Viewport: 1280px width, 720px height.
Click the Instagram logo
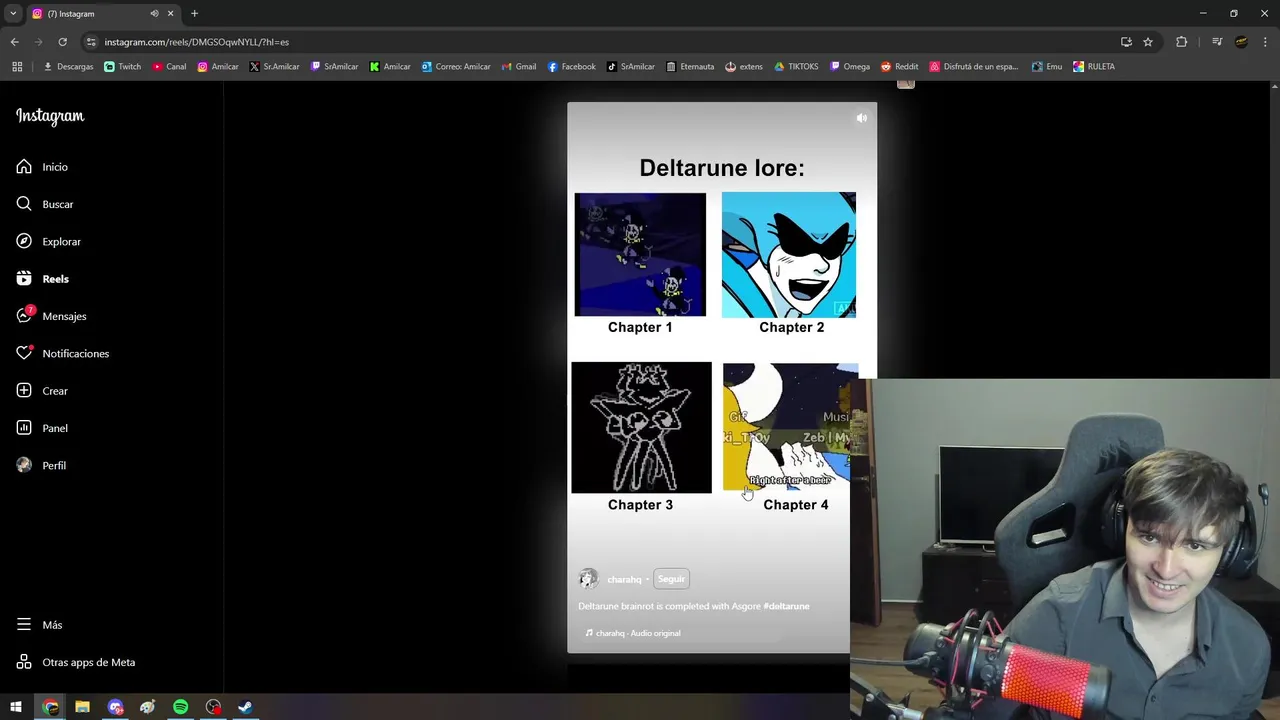coord(50,116)
